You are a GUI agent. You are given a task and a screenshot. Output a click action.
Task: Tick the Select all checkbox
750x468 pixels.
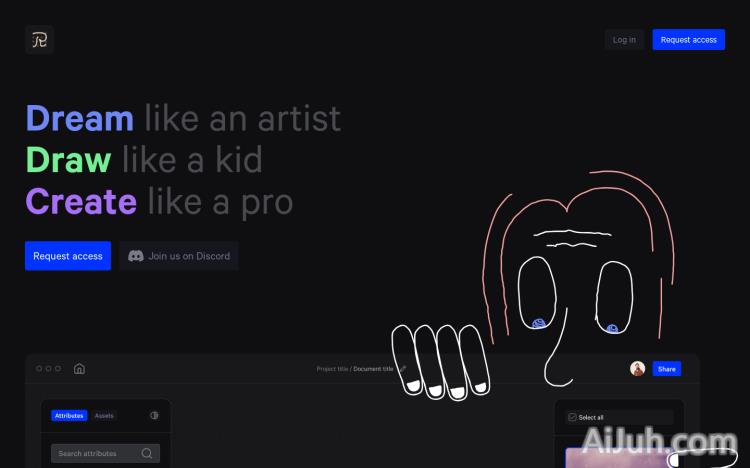572,417
